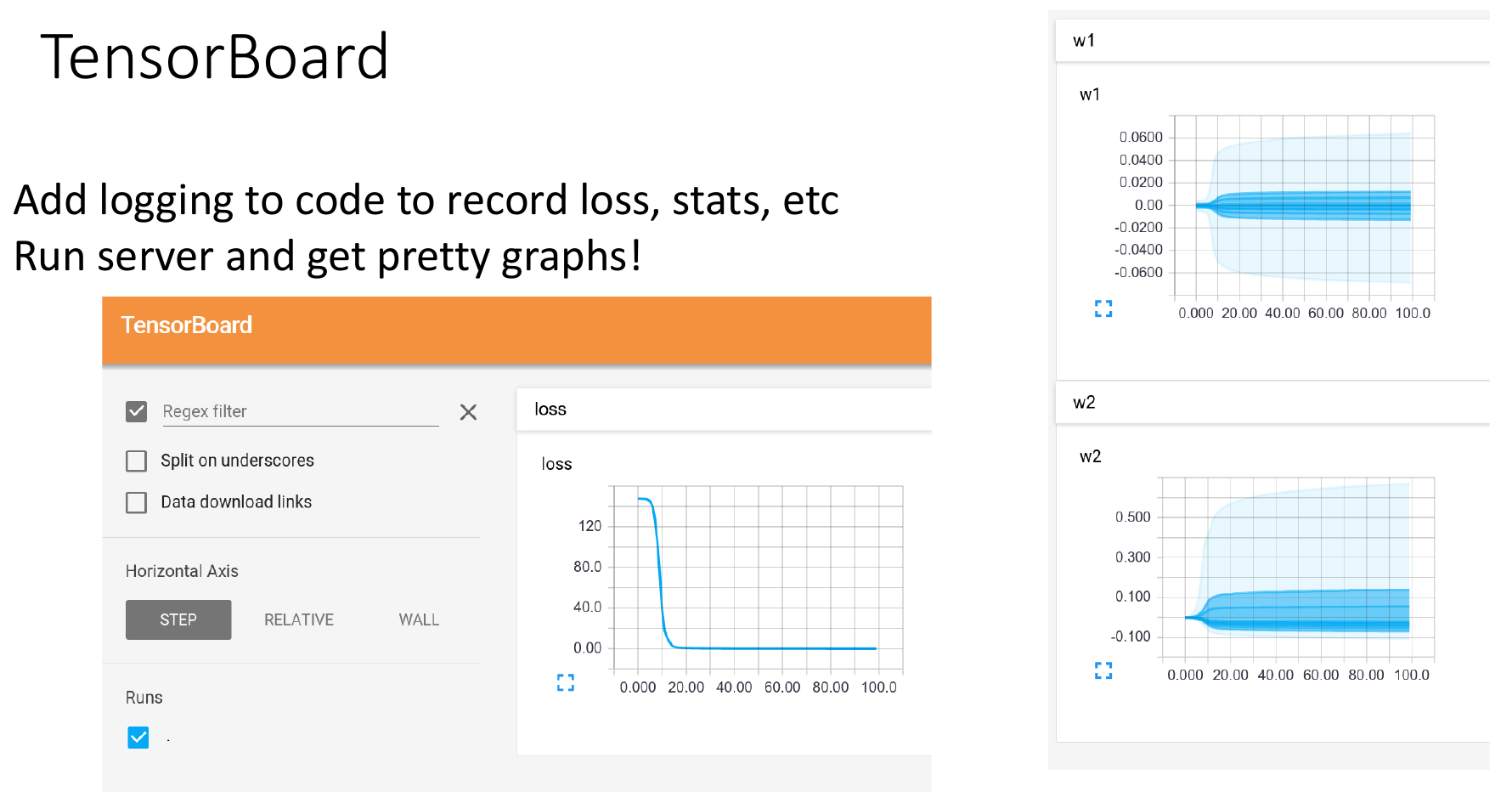Viewport: 1512px width, 803px height.
Task: Enable Split on underscores
Action: pos(136,461)
